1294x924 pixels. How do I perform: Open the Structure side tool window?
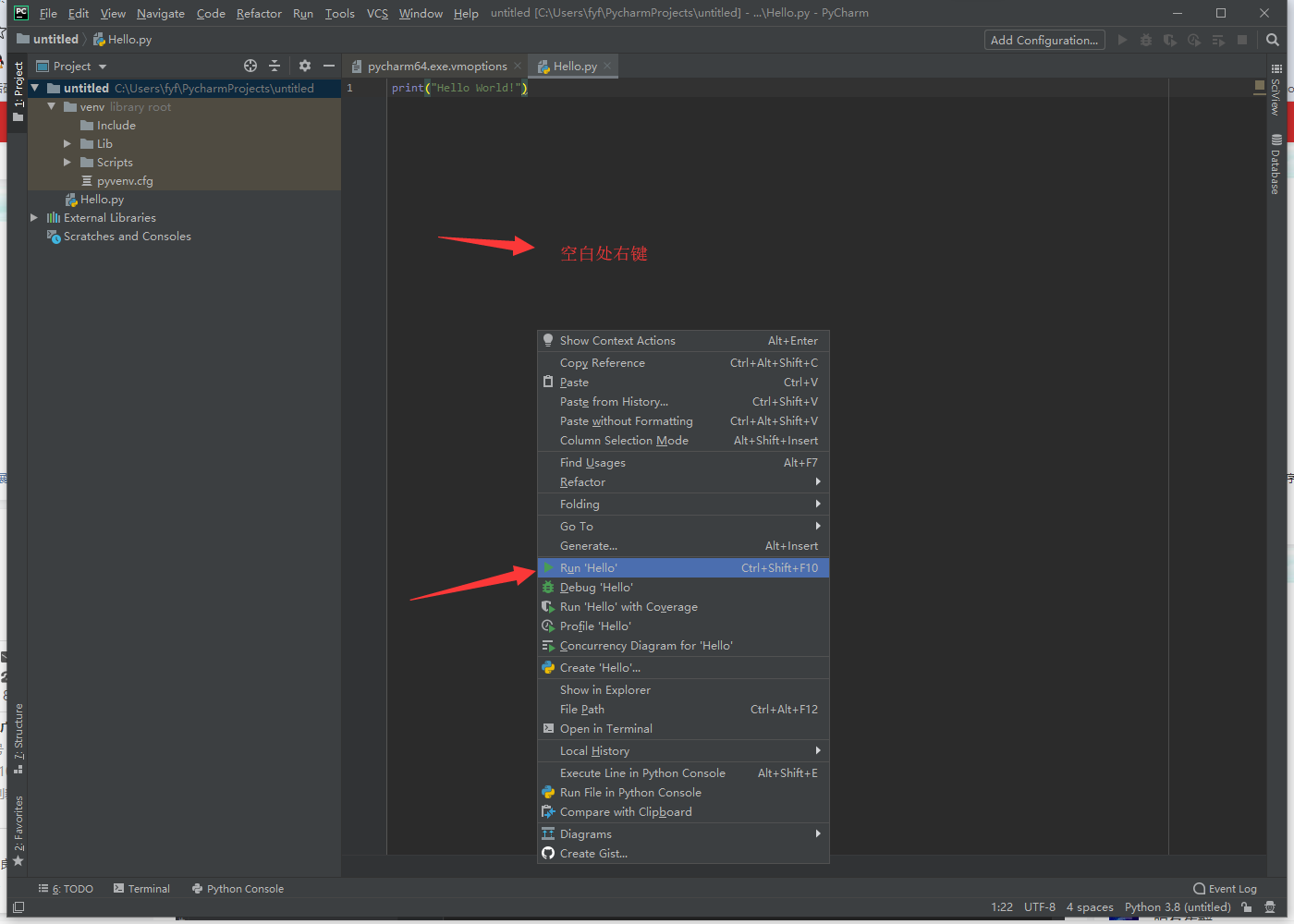(x=18, y=737)
